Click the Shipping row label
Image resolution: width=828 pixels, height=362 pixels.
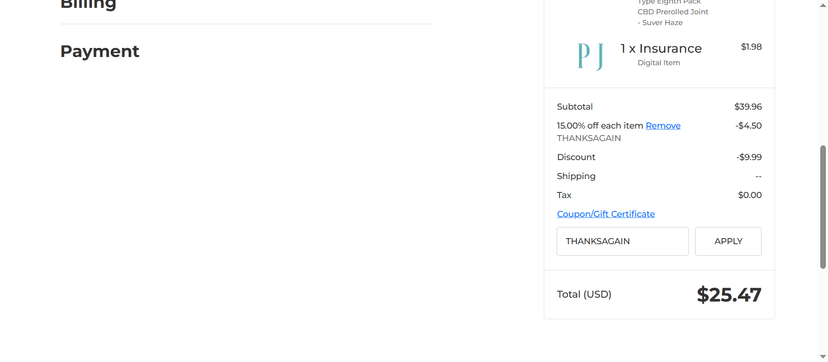(x=576, y=176)
